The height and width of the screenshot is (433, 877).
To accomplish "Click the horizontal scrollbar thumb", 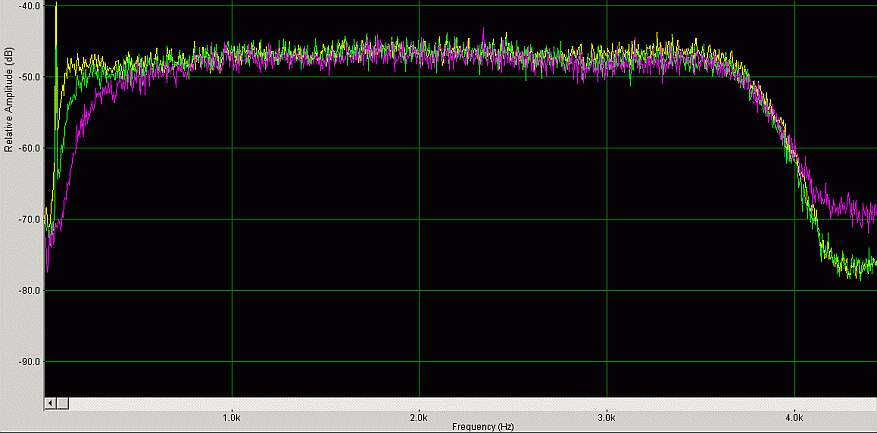I will point(63,403).
